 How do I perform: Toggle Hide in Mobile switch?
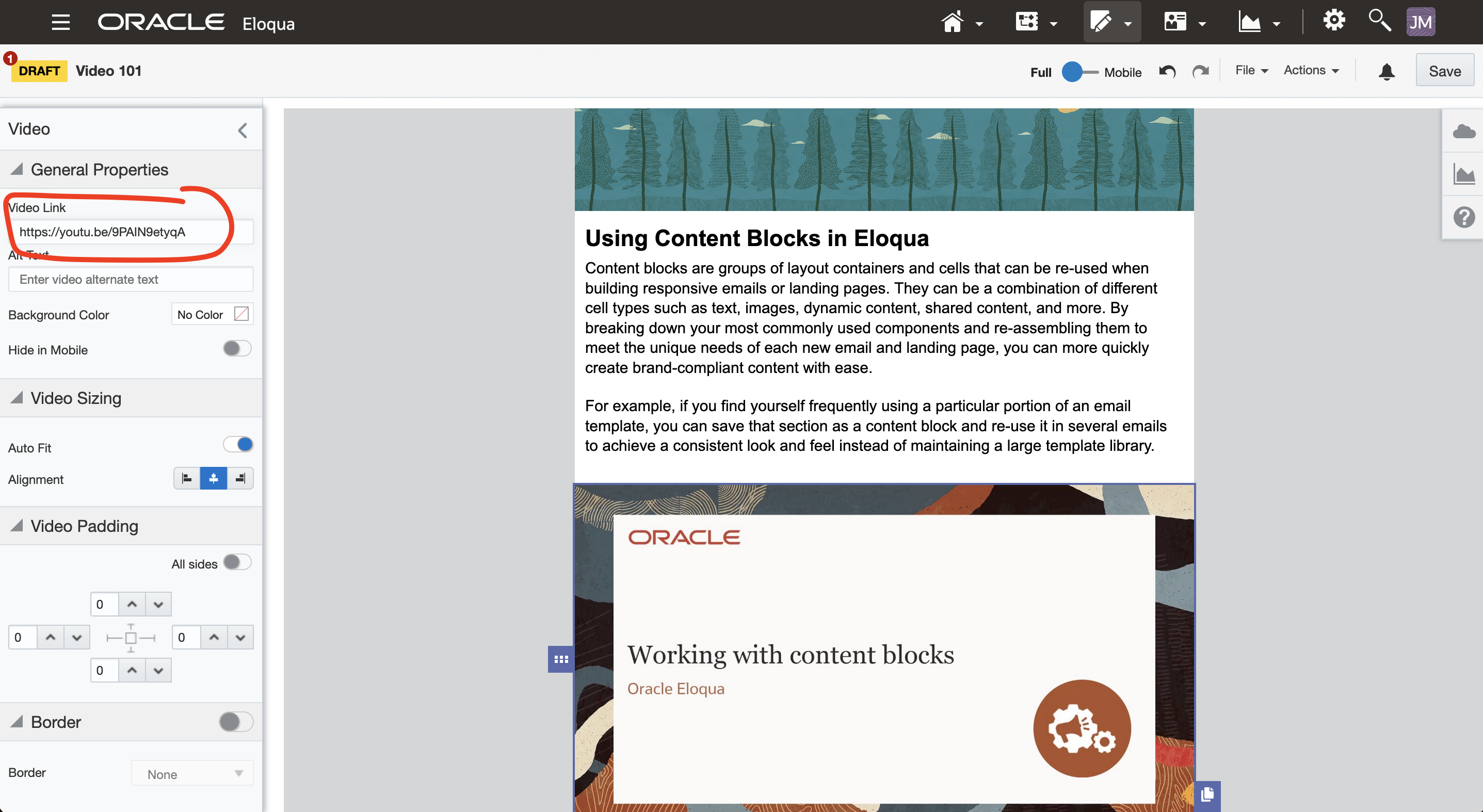[x=237, y=349]
